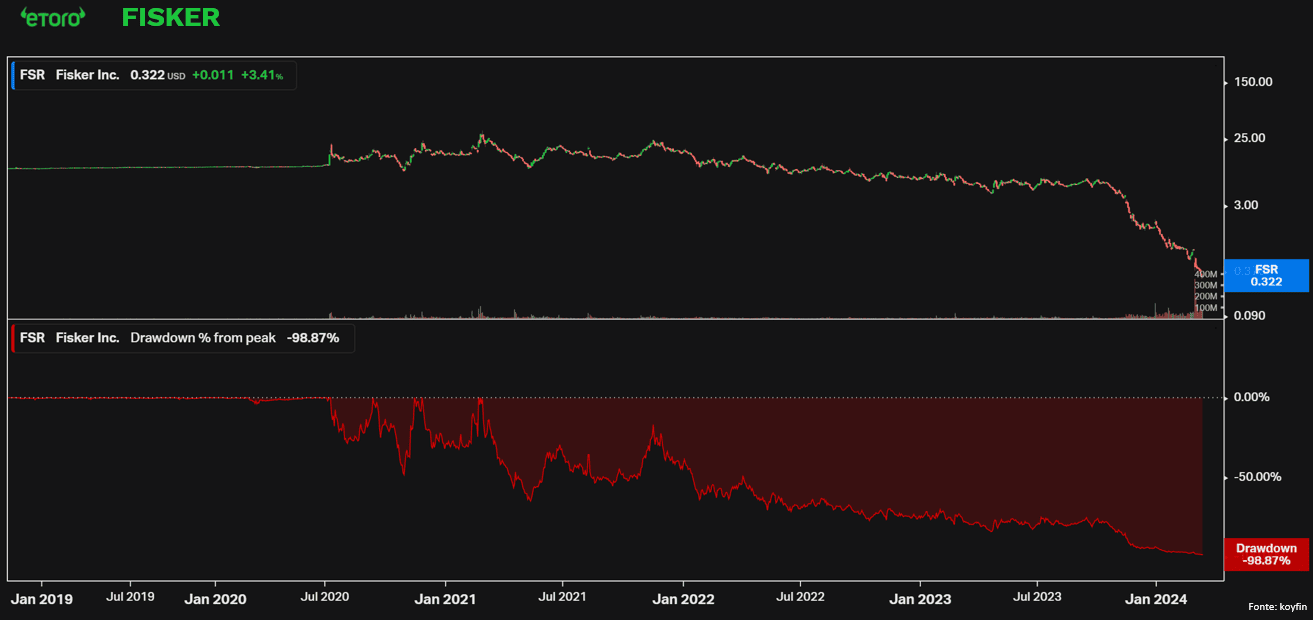Click the Jul 2021 date label
This screenshot has width=1313, height=620.
click(561, 597)
